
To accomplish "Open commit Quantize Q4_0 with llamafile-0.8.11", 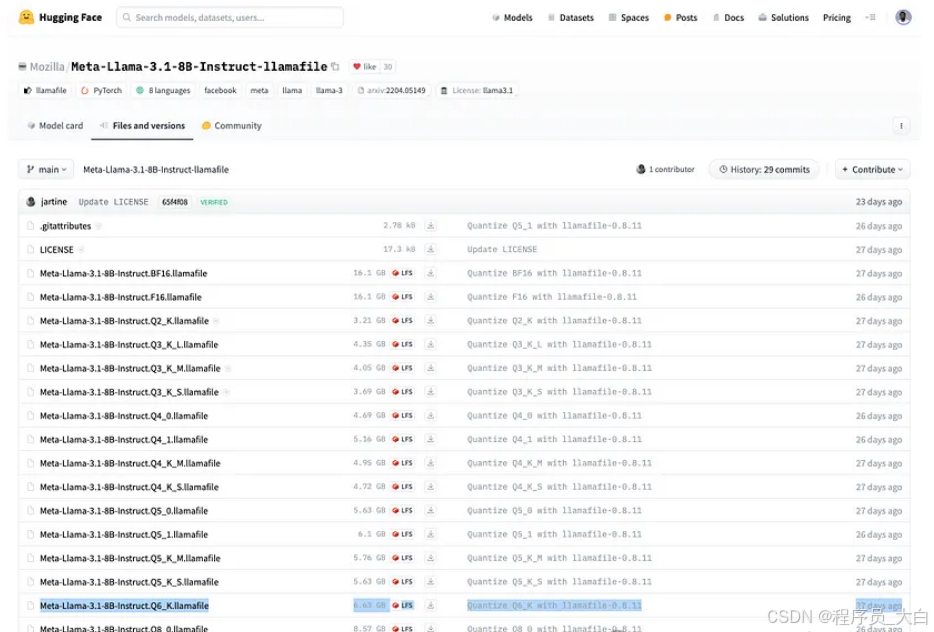I will (555, 416).
